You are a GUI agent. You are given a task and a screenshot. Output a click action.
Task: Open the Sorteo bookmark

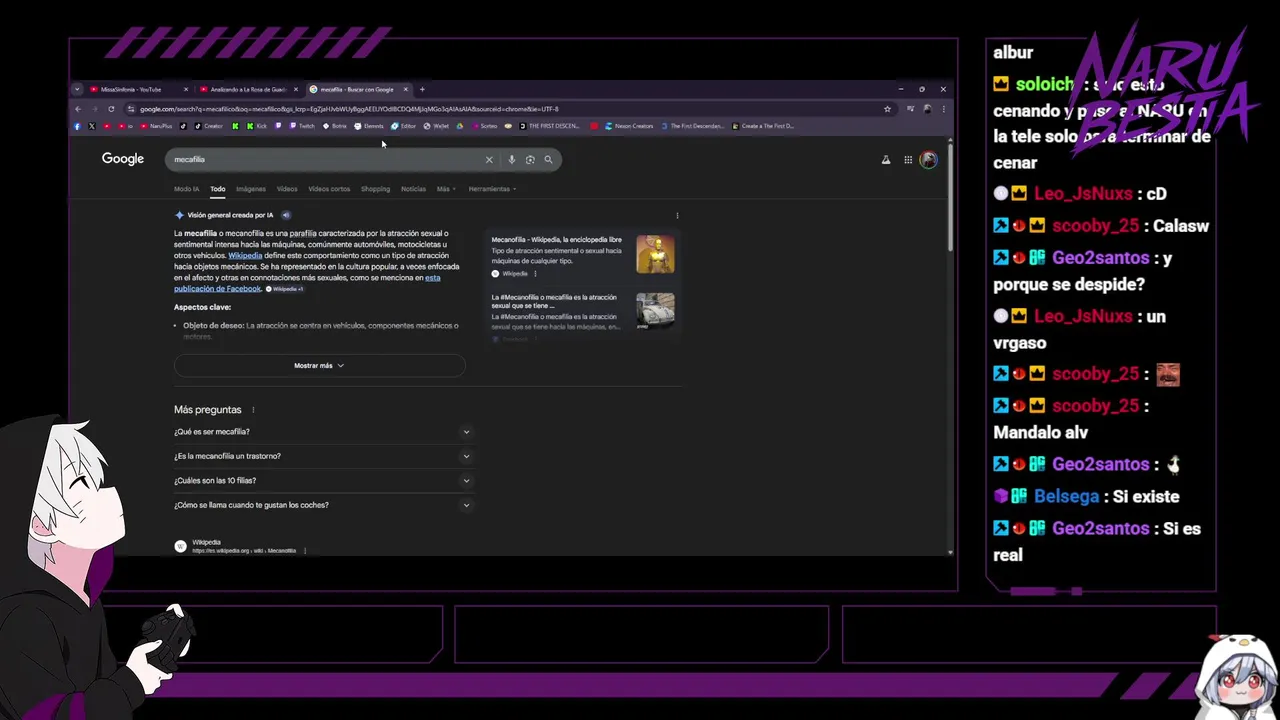tap(484, 126)
